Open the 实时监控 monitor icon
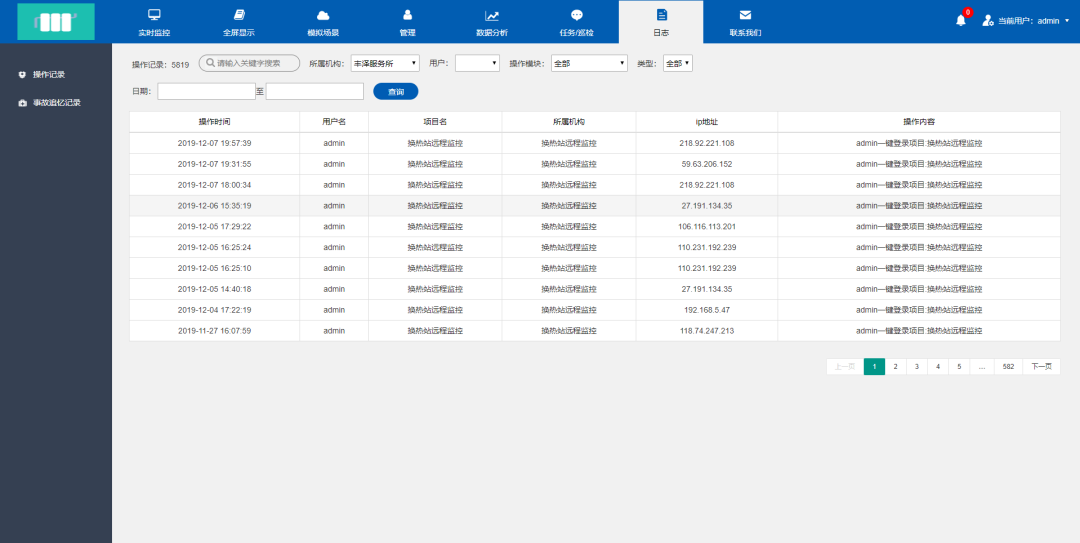 pyautogui.click(x=154, y=15)
